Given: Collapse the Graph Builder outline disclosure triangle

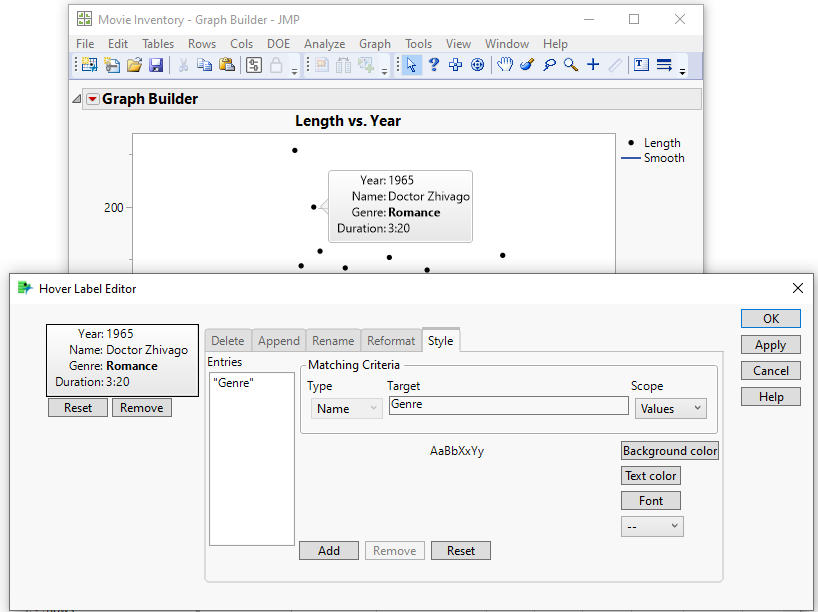Looking at the screenshot, I should 77,99.
